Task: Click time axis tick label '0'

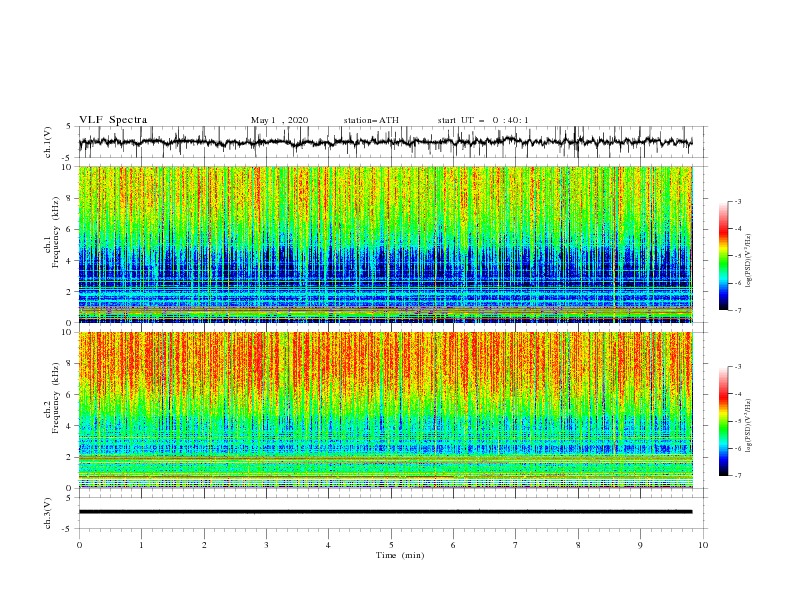Action: [79, 545]
